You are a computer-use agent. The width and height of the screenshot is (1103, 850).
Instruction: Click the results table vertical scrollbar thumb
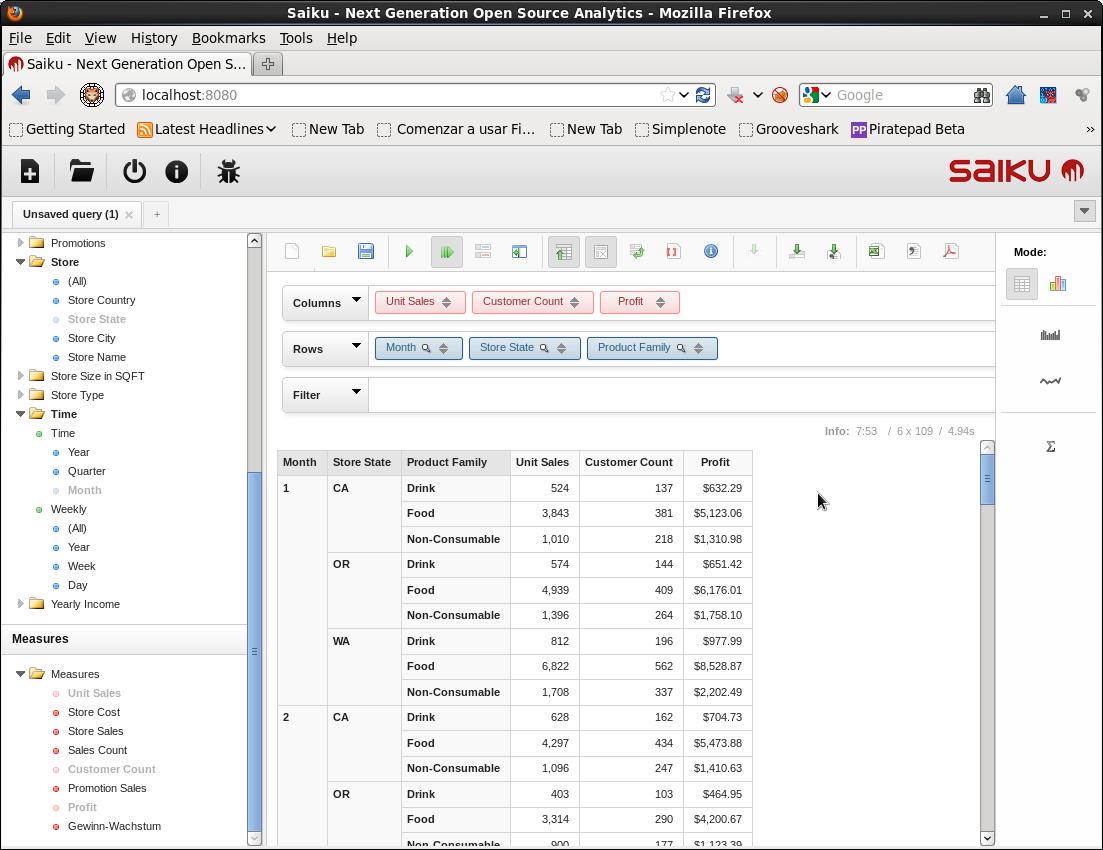(987, 480)
